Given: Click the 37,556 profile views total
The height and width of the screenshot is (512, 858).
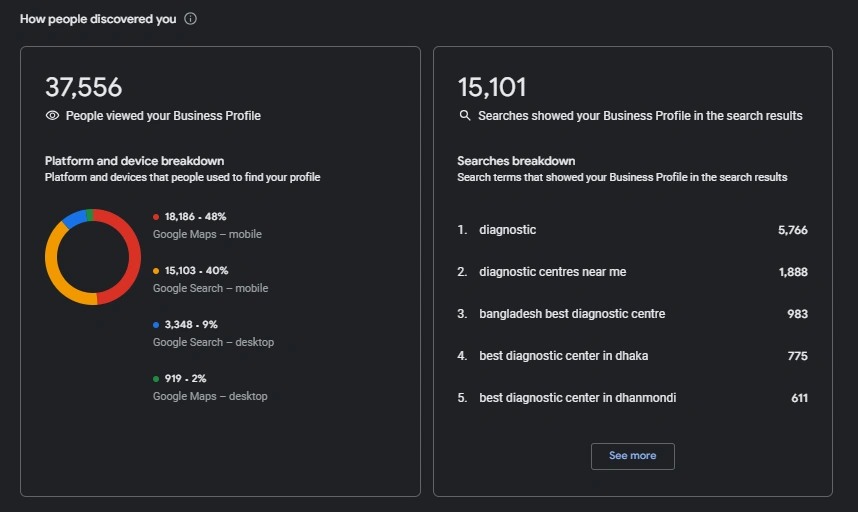Looking at the screenshot, I should click(84, 87).
